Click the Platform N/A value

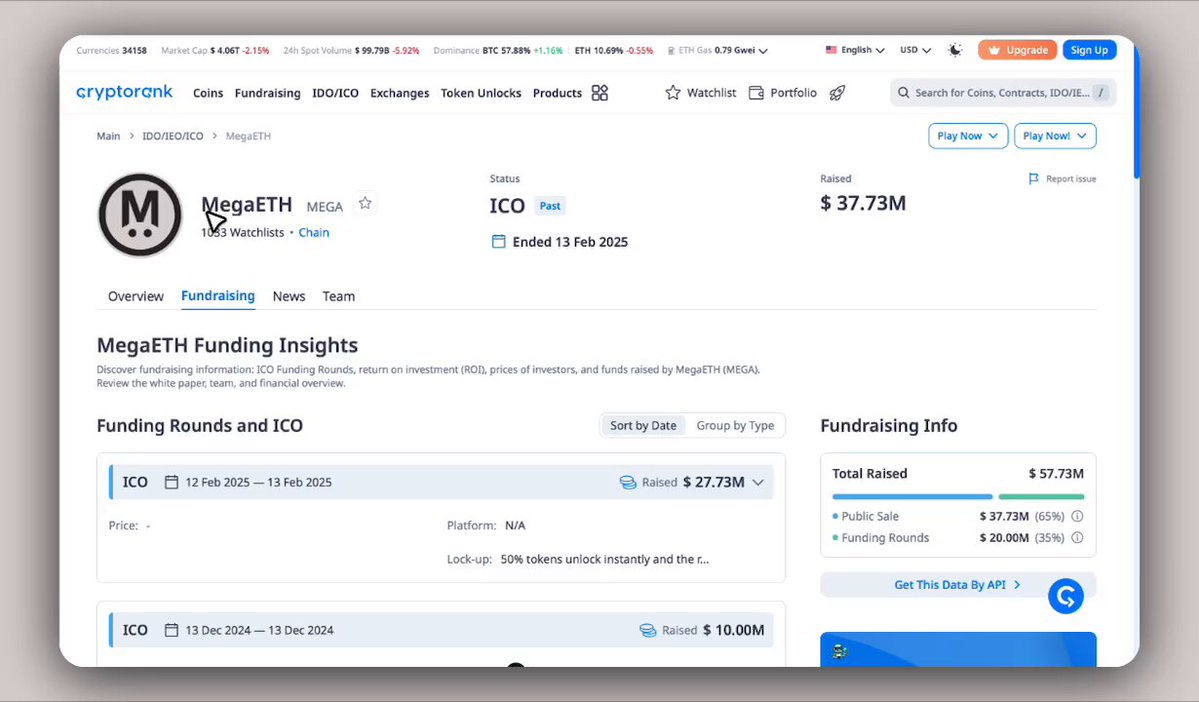pyautogui.click(x=515, y=525)
